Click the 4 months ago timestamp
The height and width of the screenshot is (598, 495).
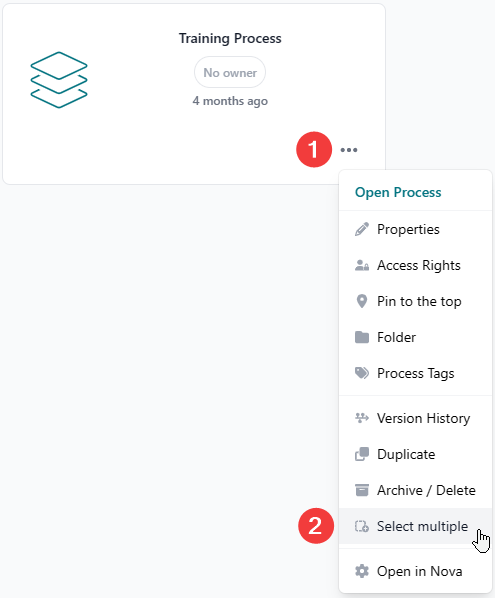click(230, 101)
